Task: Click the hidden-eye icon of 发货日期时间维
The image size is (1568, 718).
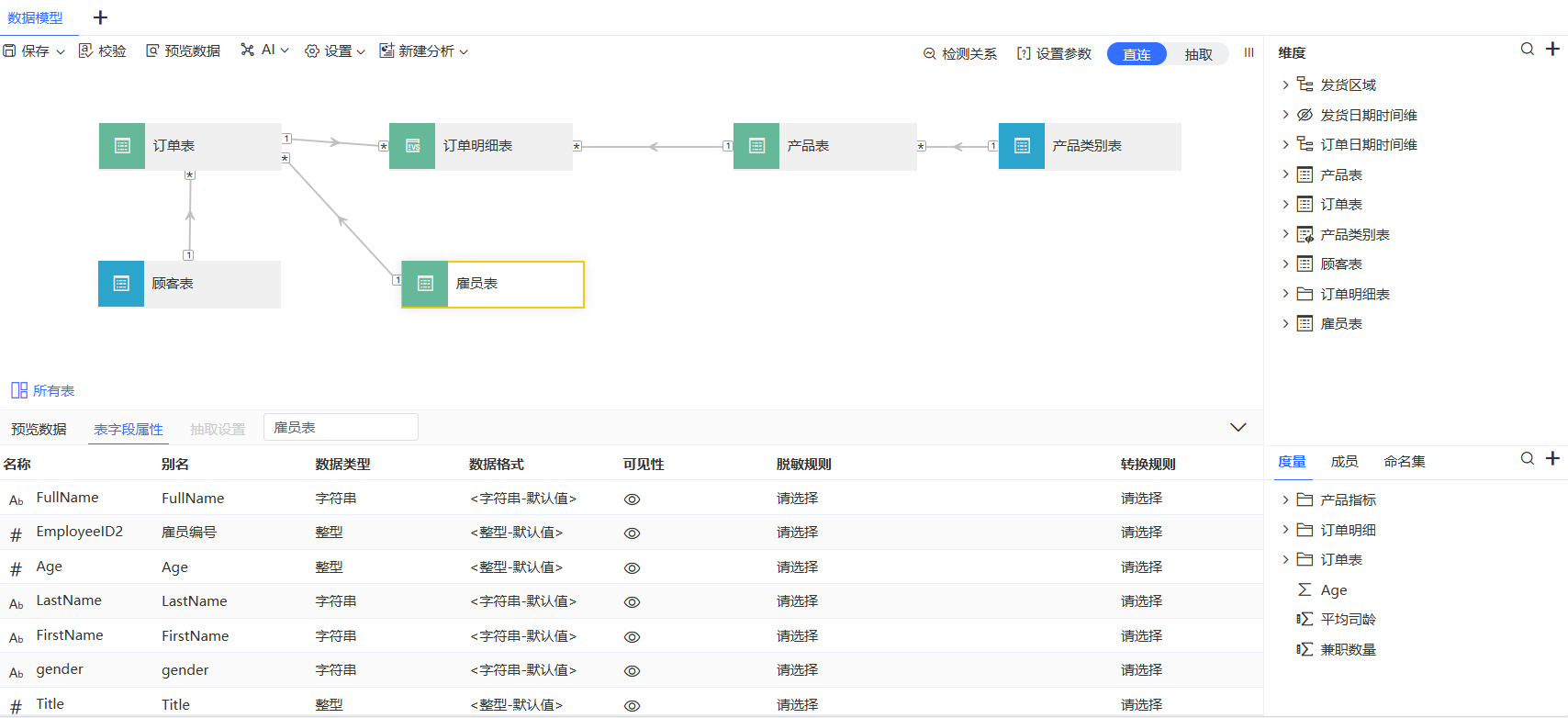Action: point(1305,115)
